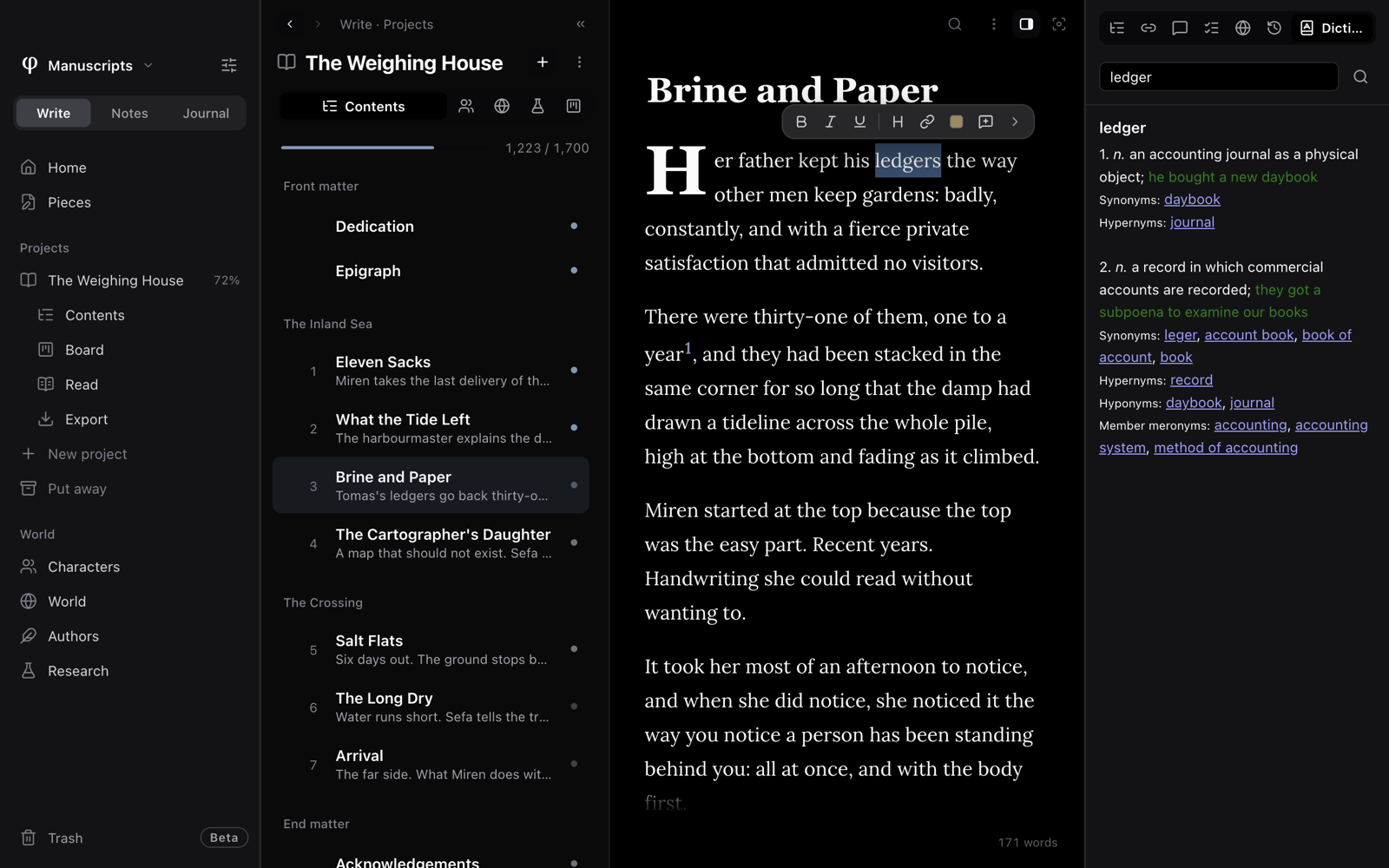Open the research flask tab
Viewport: 1389px width, 868px height.
point(537,107)
